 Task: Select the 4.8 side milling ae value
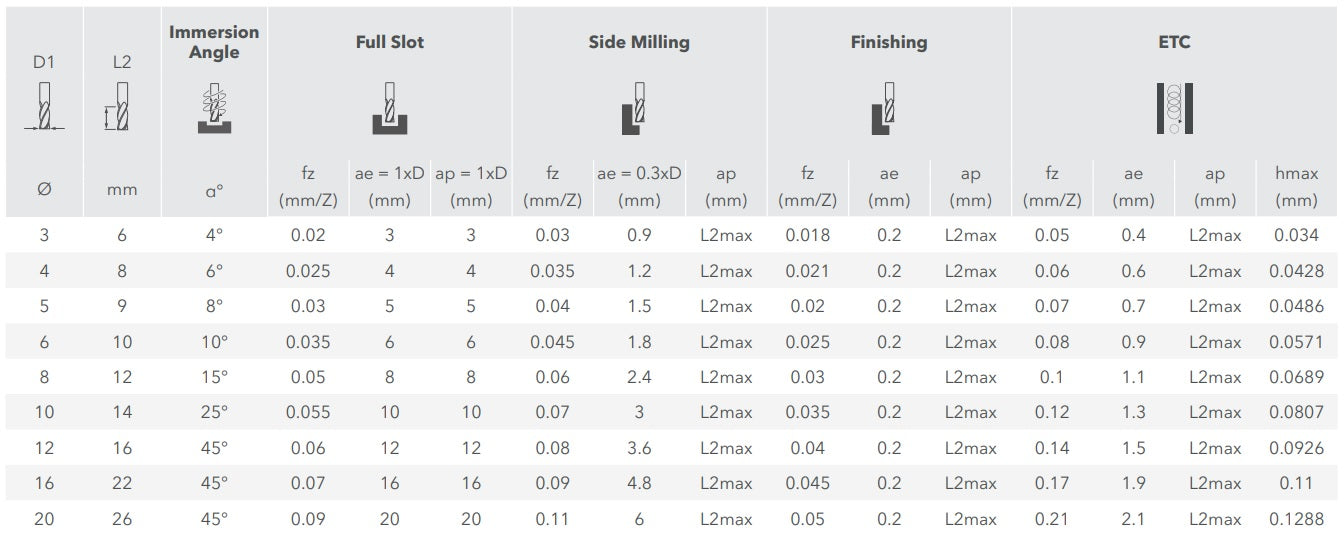(x=639, y=483)
